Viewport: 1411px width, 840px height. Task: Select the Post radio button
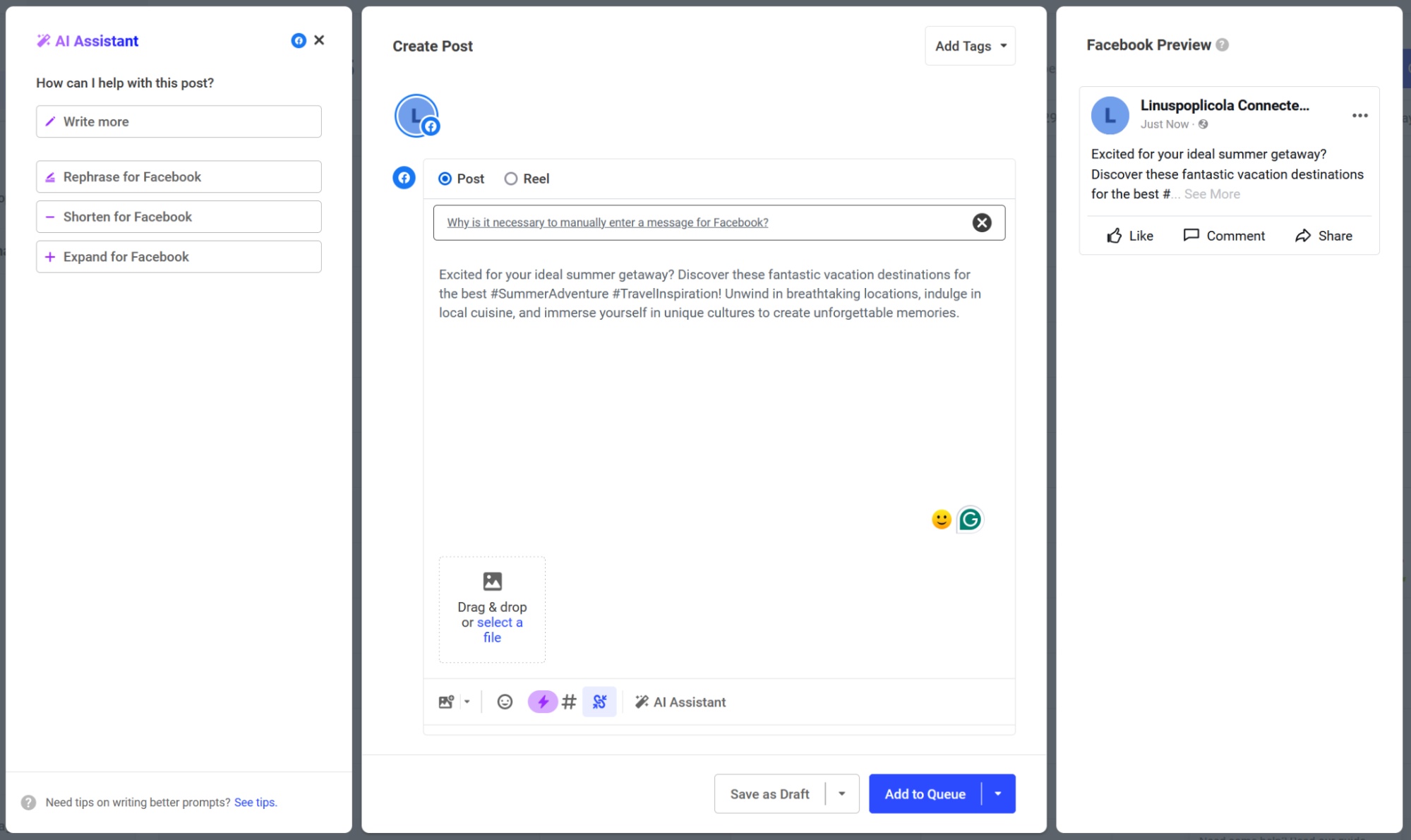click(445, 179)
